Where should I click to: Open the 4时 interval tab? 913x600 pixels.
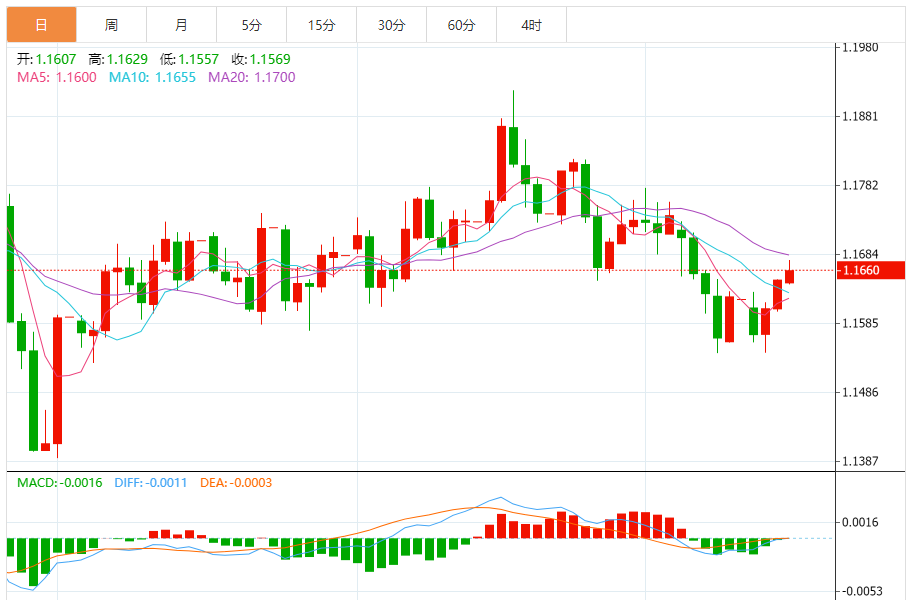tap(531, 24)
